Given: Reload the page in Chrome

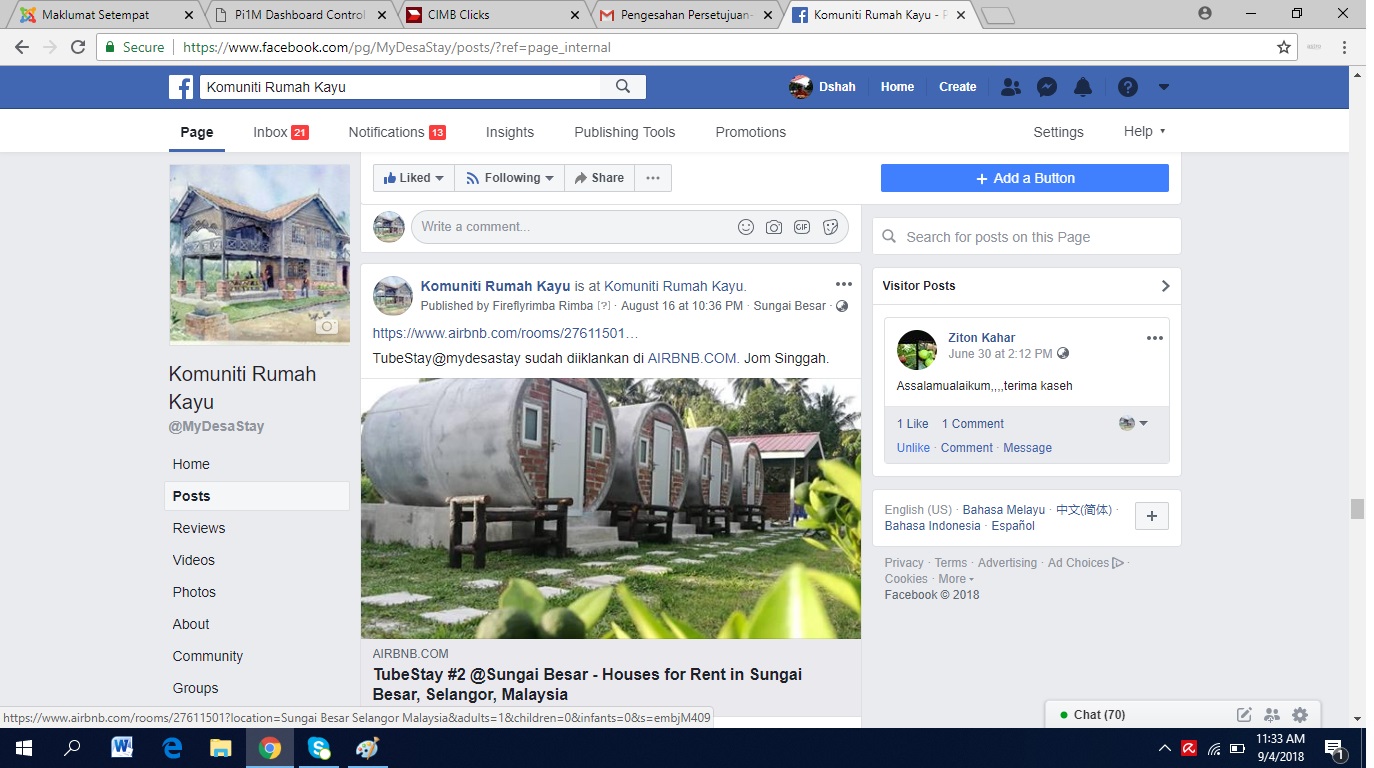Looking at the screenshot, I should pos(77,47).
